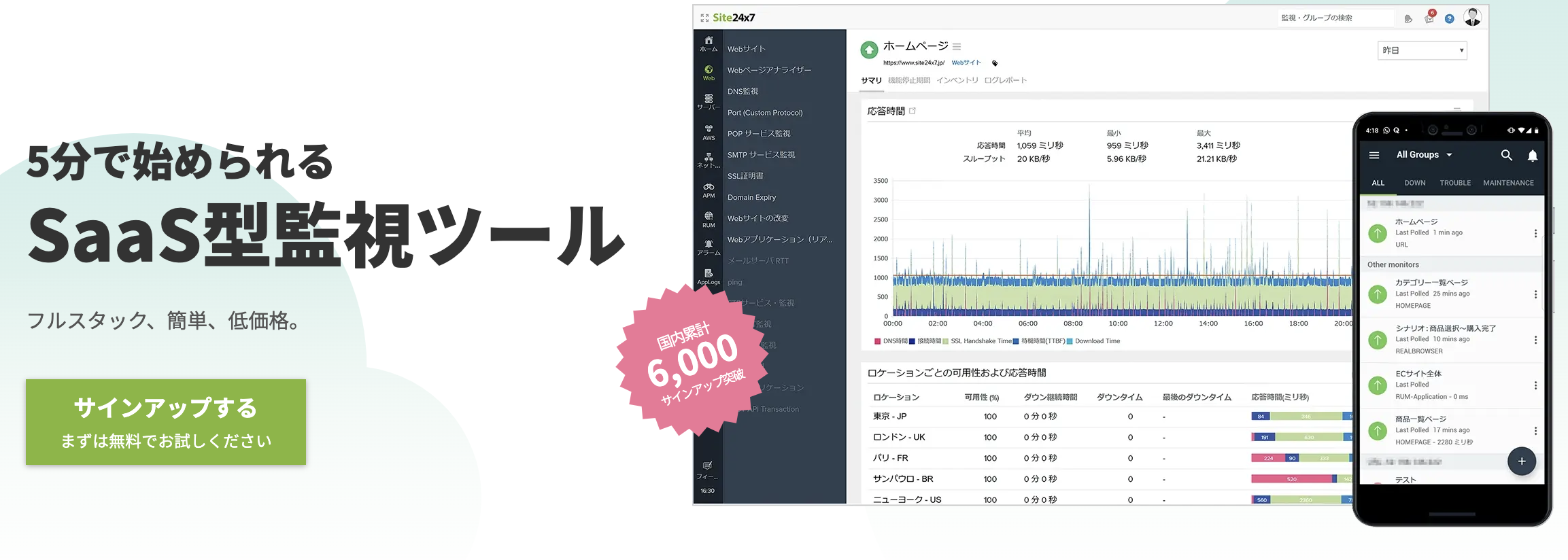Open the mobile app hamburger menu
This screenshot has width=1568, height=560.
coord(1374,155)
